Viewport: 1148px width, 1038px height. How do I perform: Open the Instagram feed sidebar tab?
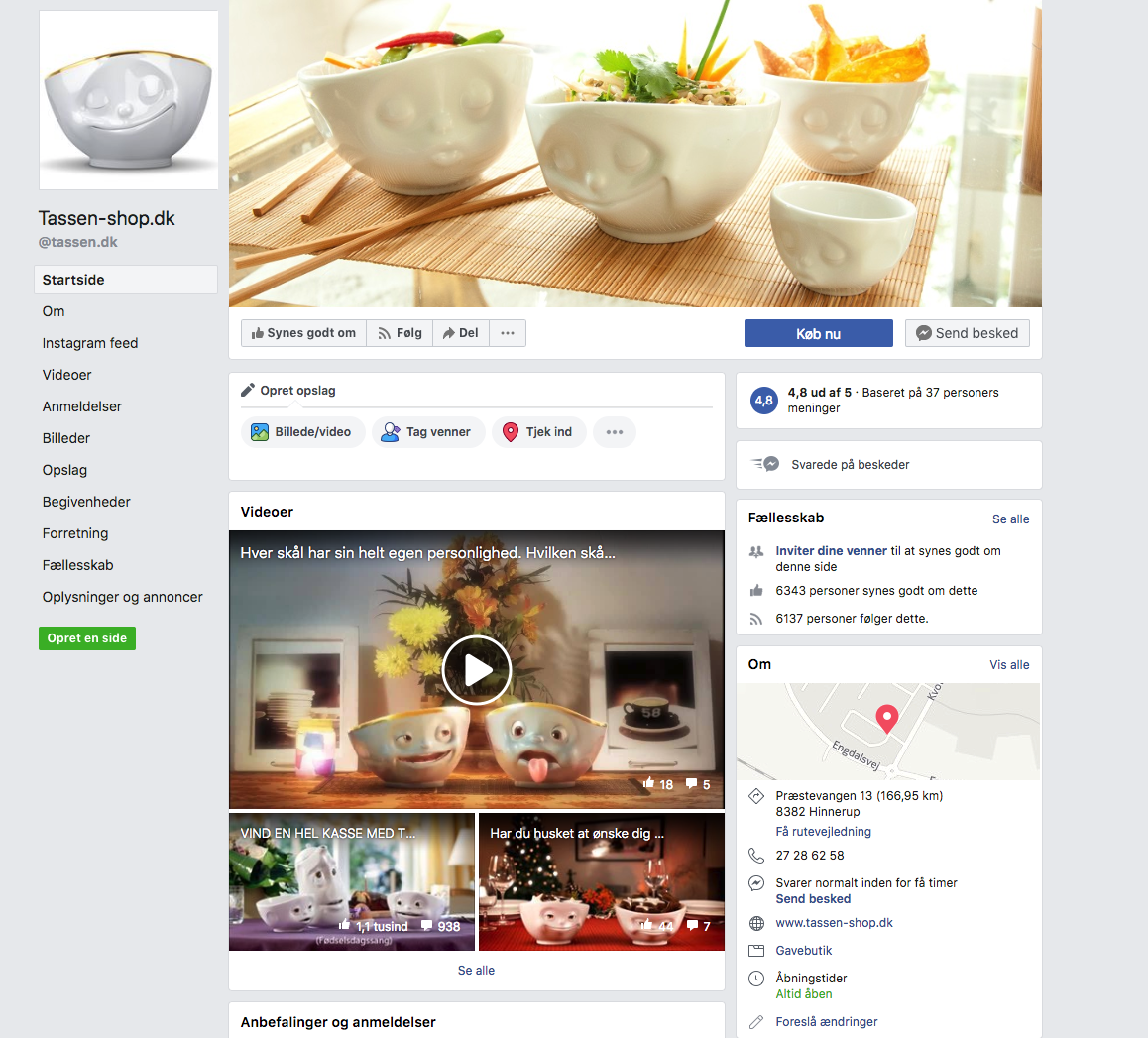point(90,343)
